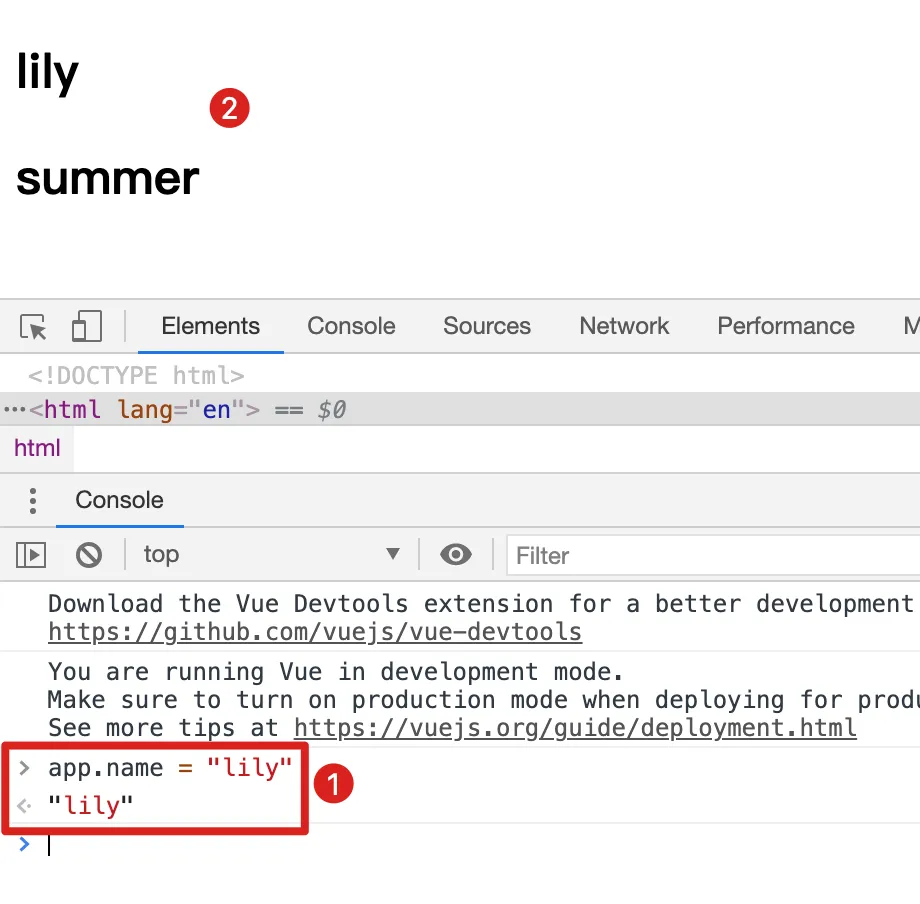Show the console sidebar icon

coord(31,555)
